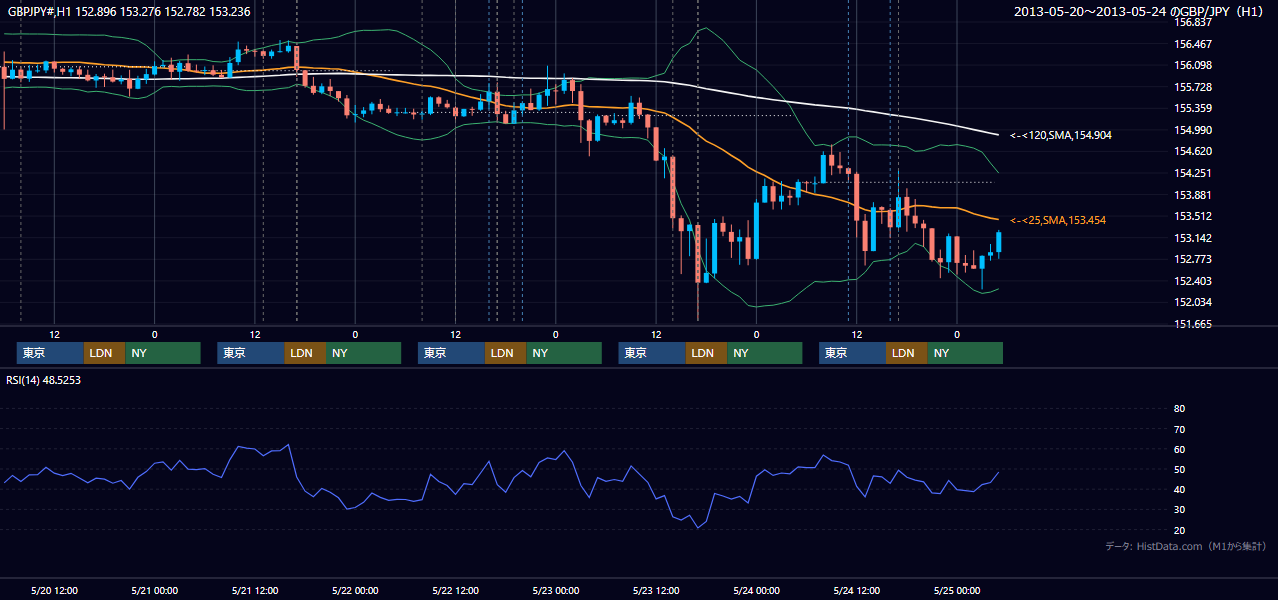Click the 151.665 bottom price label
This screenshot has width=1278, height=600.
point(1193,324)
